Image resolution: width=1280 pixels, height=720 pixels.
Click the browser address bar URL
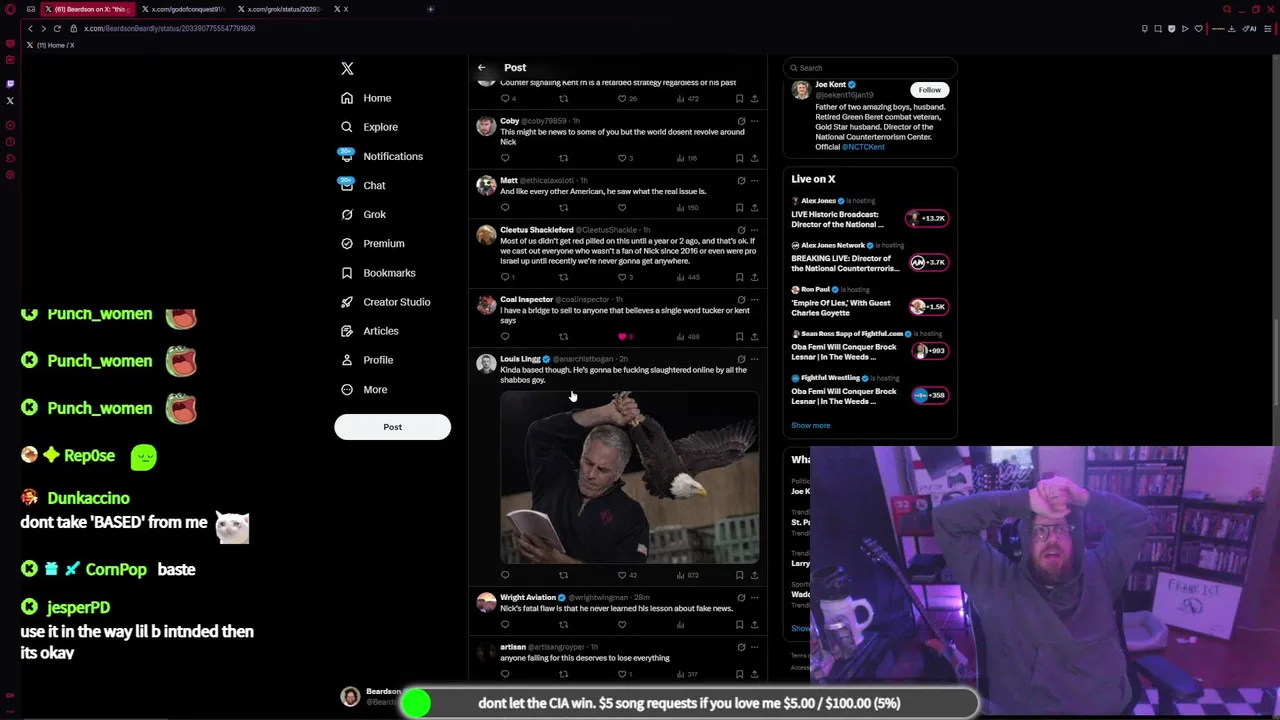point(169,28)
